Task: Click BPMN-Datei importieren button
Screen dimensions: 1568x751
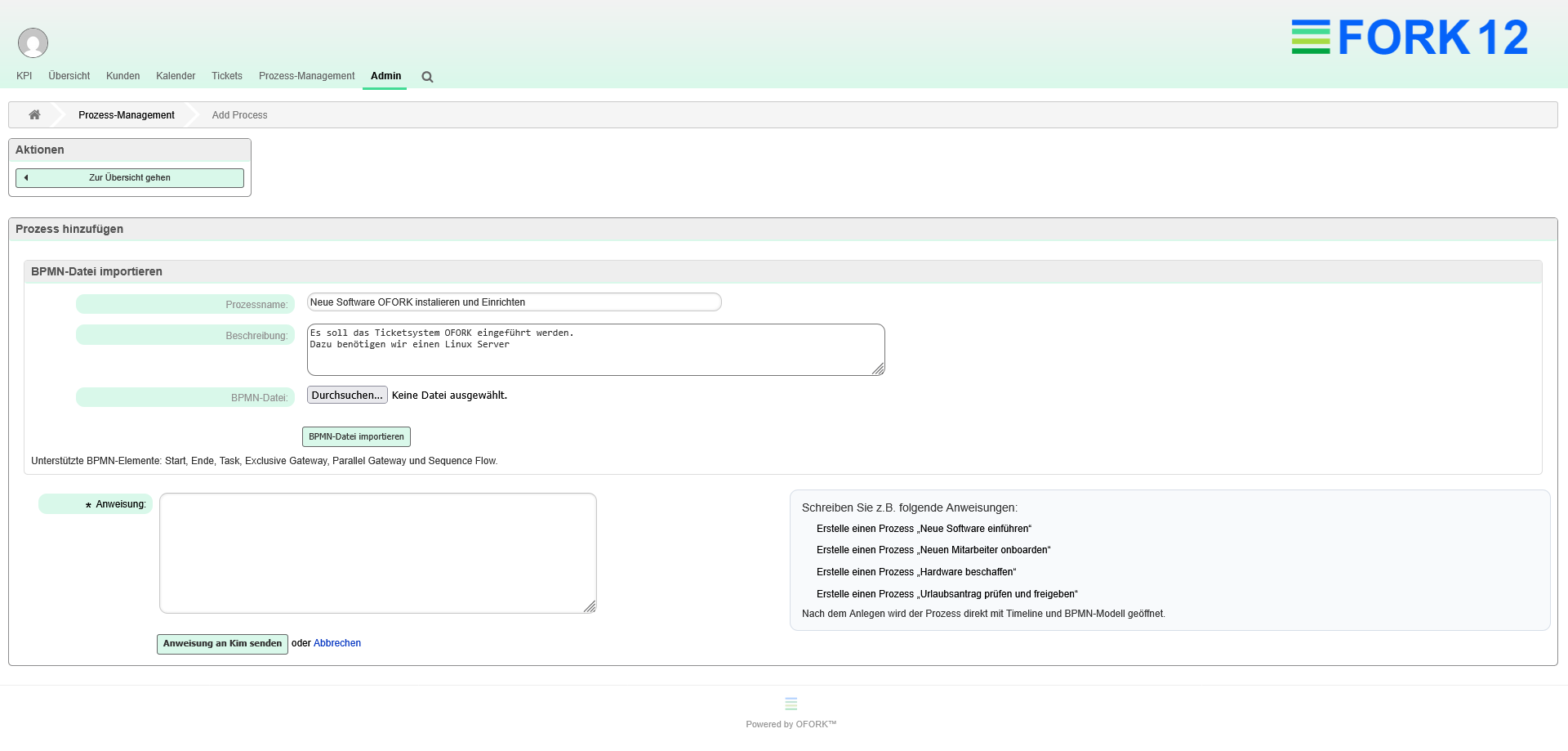Action: 356,436
